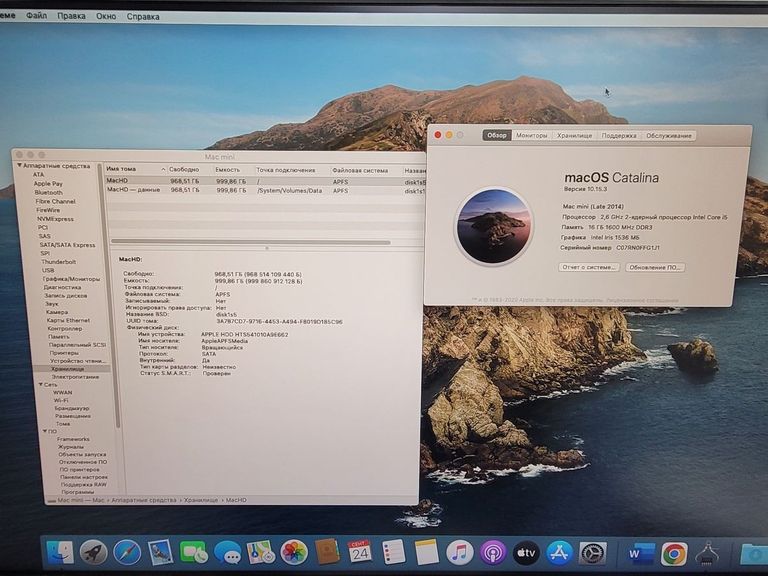Collapse the Аппаратные средства section triangle
768x576 pixels.
tap(20, 166)
